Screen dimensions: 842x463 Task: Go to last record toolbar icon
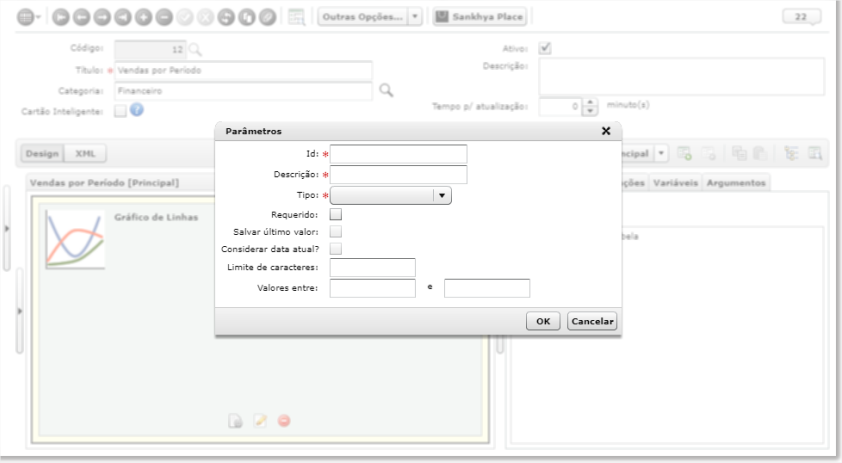tap(122, 17)
